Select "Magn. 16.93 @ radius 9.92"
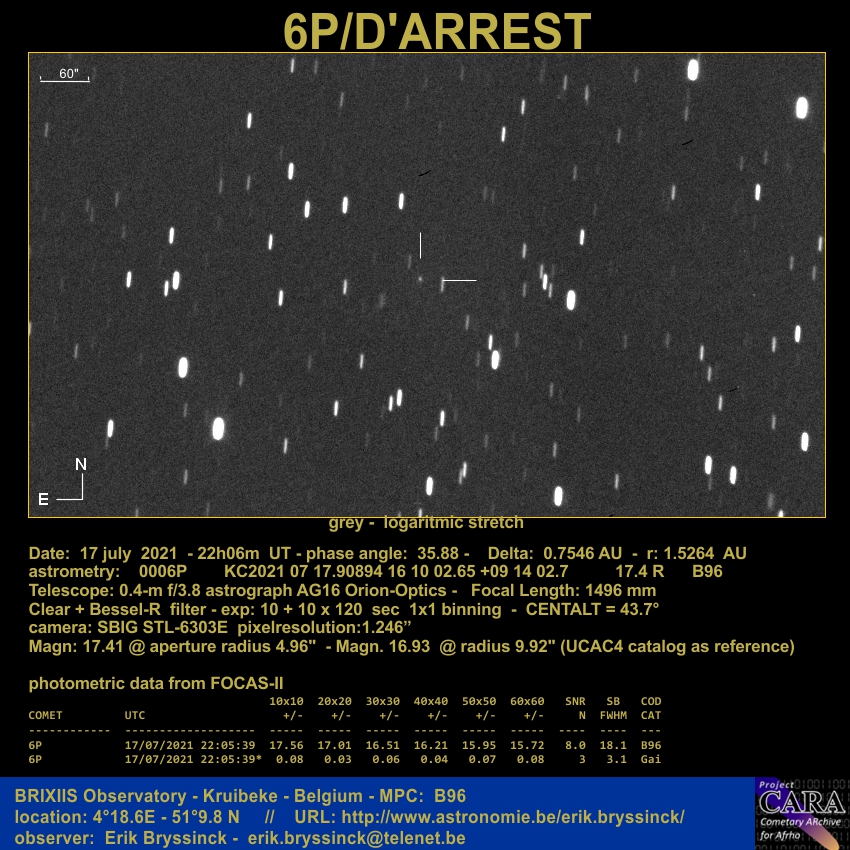Screen dimensions: 850x850 (445, 647)
